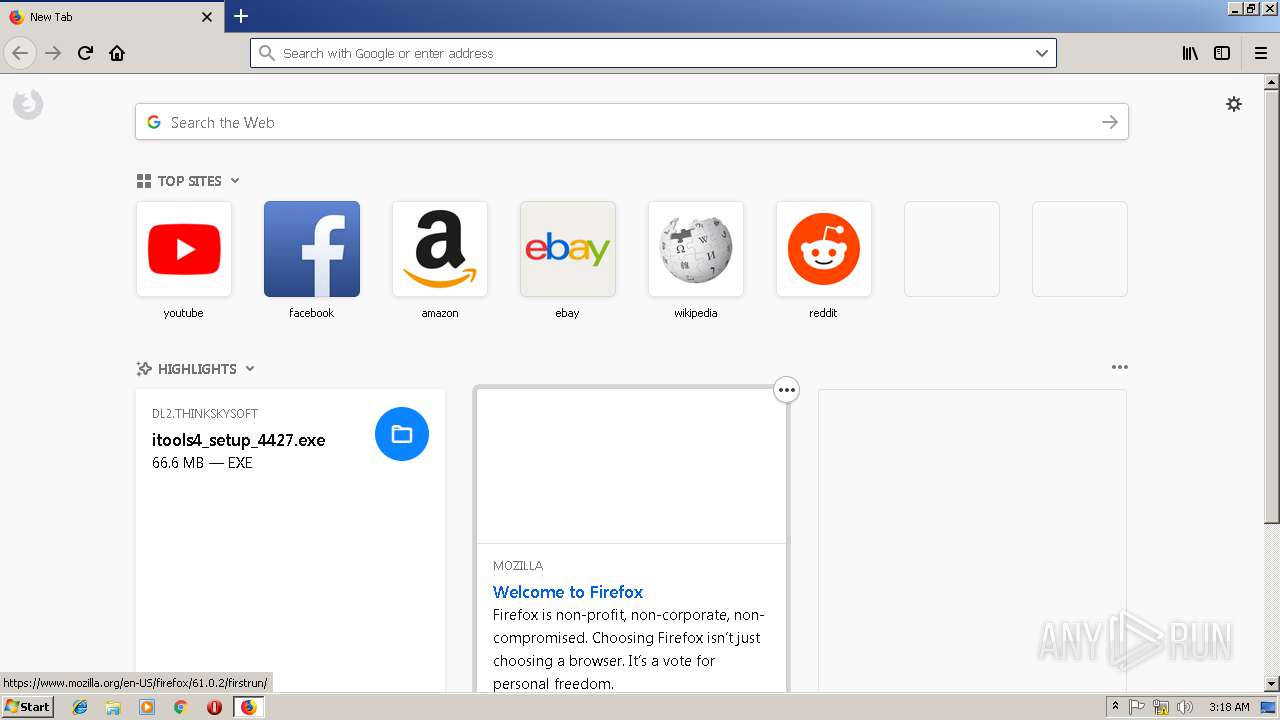Launch Opera from the taskbar
The width and height of the screenshot is (1280, 720).
(214, 707)
